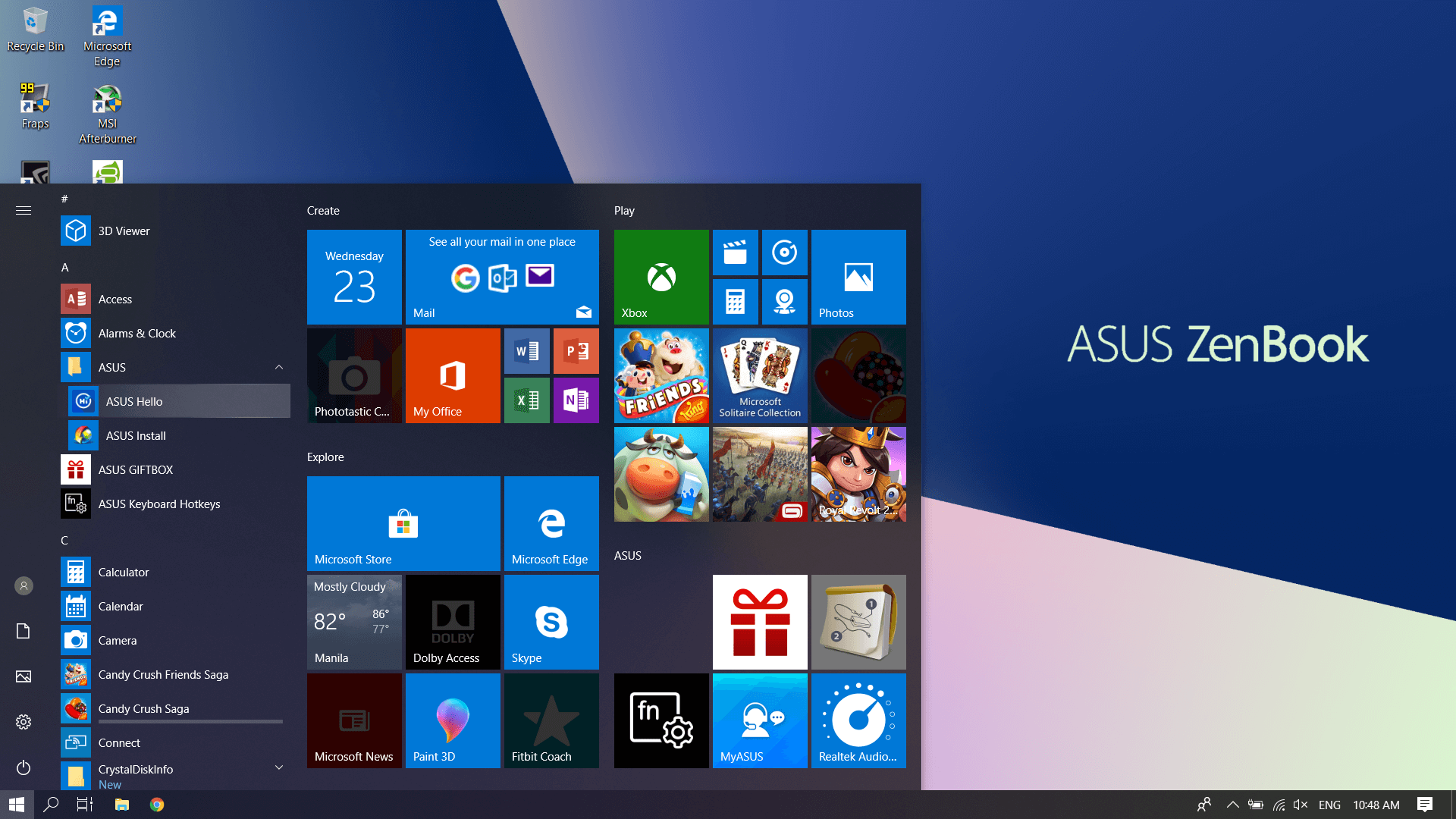Open the My Office tile

coord(453,375)
